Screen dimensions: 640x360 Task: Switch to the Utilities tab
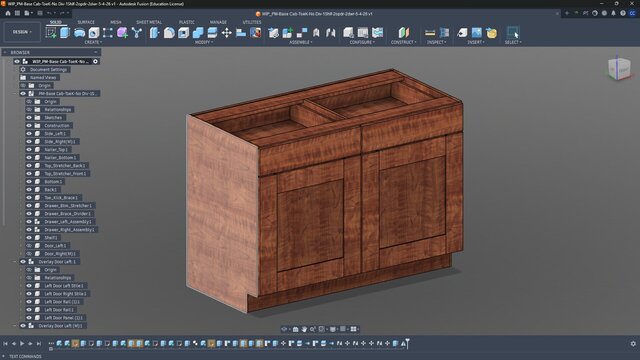pos(252,22)
